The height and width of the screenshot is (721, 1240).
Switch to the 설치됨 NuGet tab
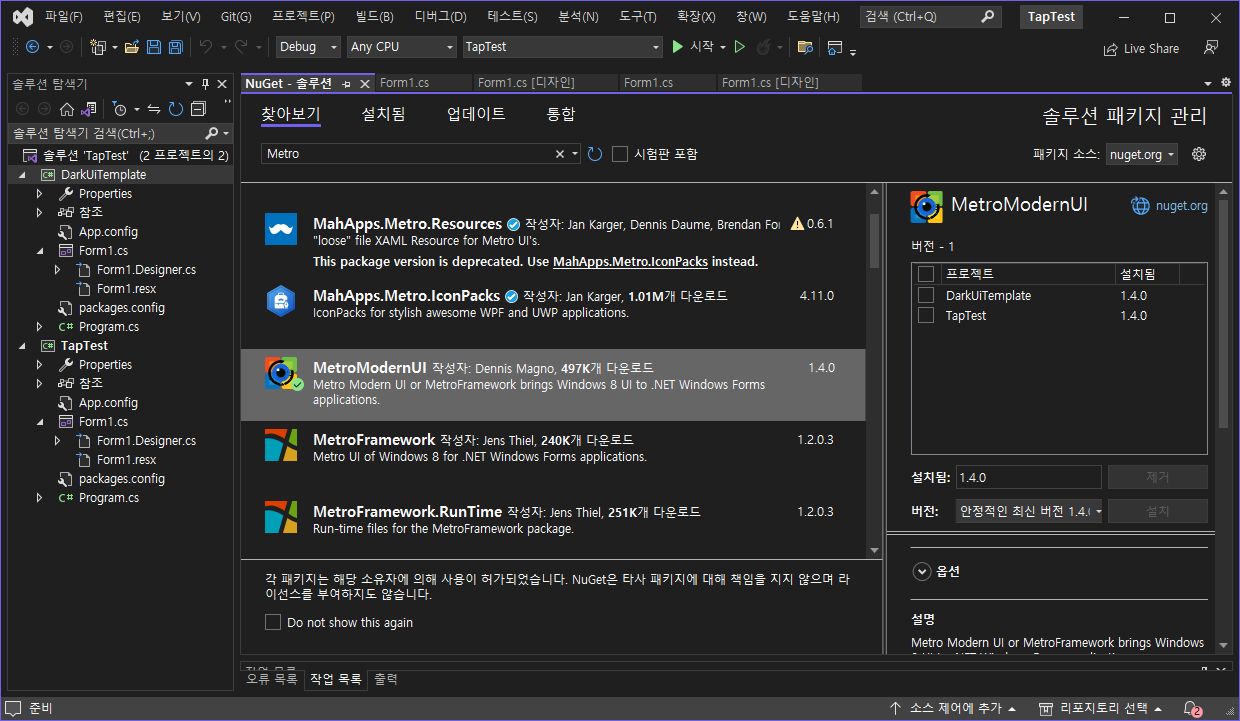click(383, 114)
